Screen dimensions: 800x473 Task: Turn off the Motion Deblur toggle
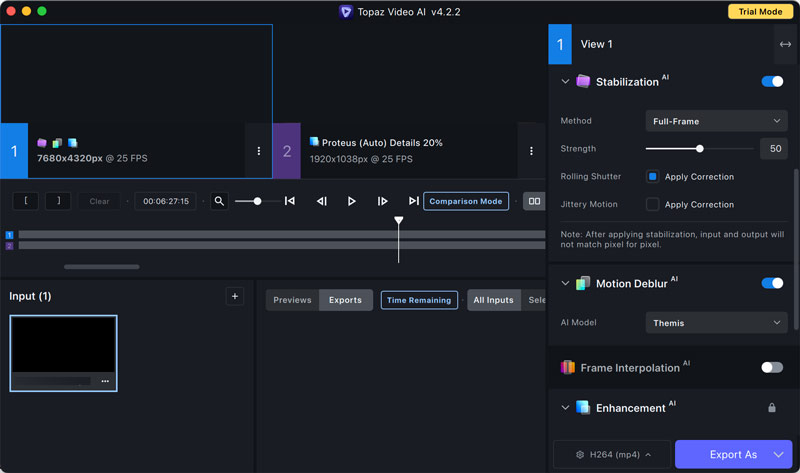click(x=772, y=283)
